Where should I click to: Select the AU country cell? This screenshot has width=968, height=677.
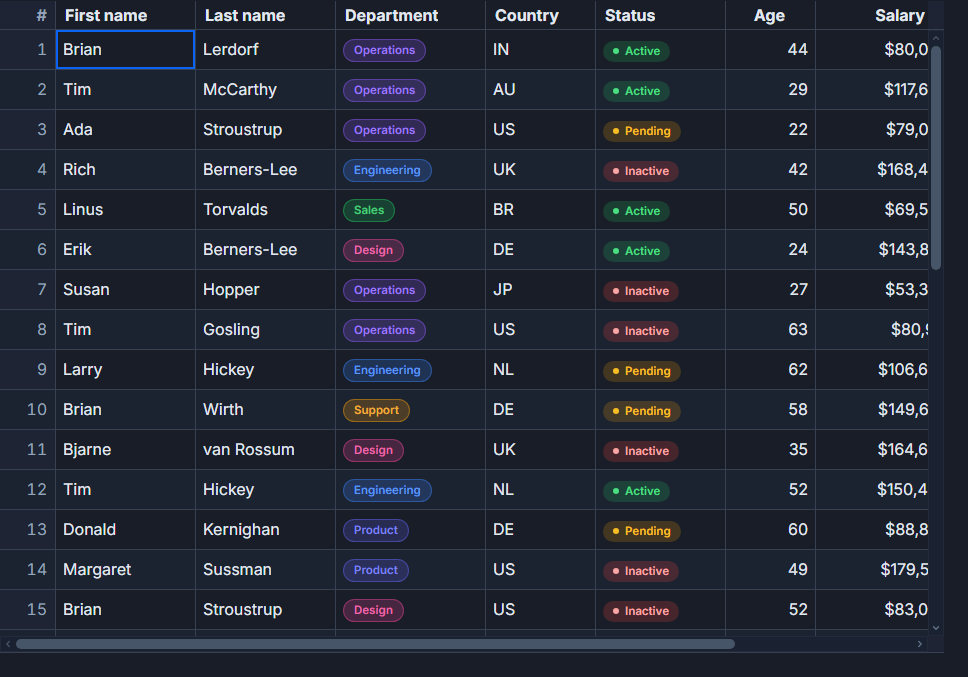click(541, 89)
